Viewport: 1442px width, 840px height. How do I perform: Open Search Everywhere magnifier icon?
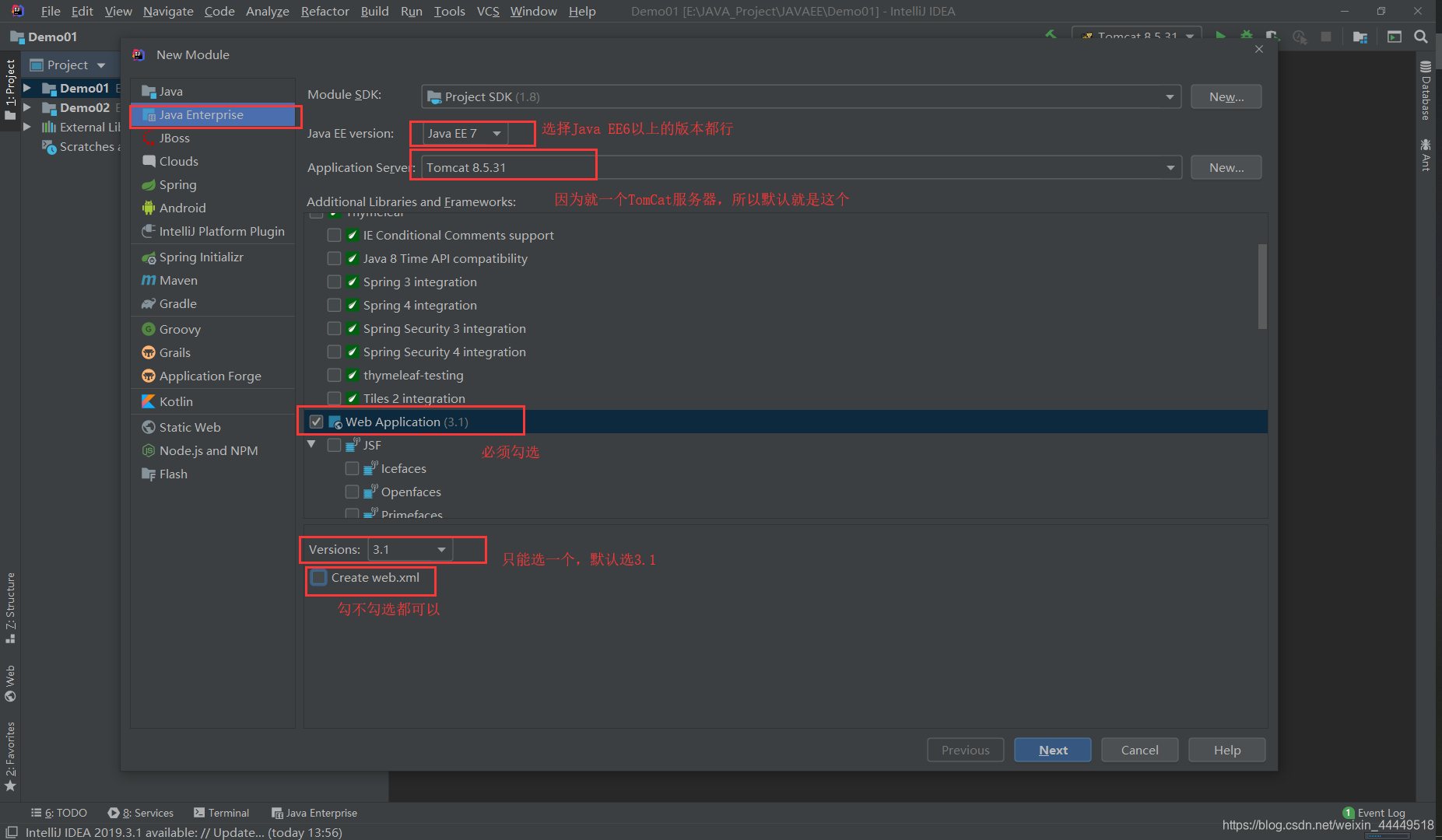click(x=1420, y=37)
